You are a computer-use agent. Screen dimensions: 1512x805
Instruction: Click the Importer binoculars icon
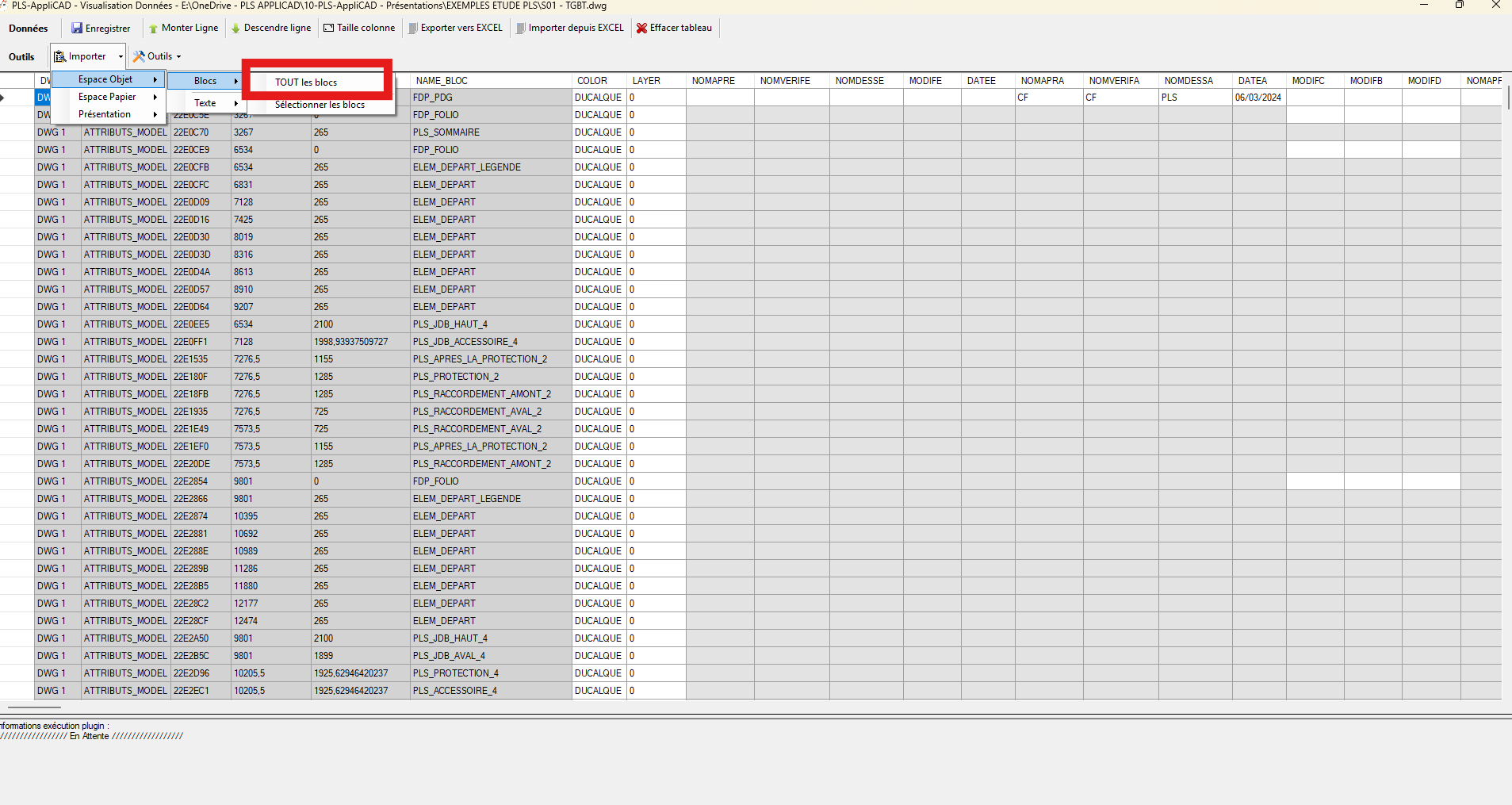pos(59,56)
